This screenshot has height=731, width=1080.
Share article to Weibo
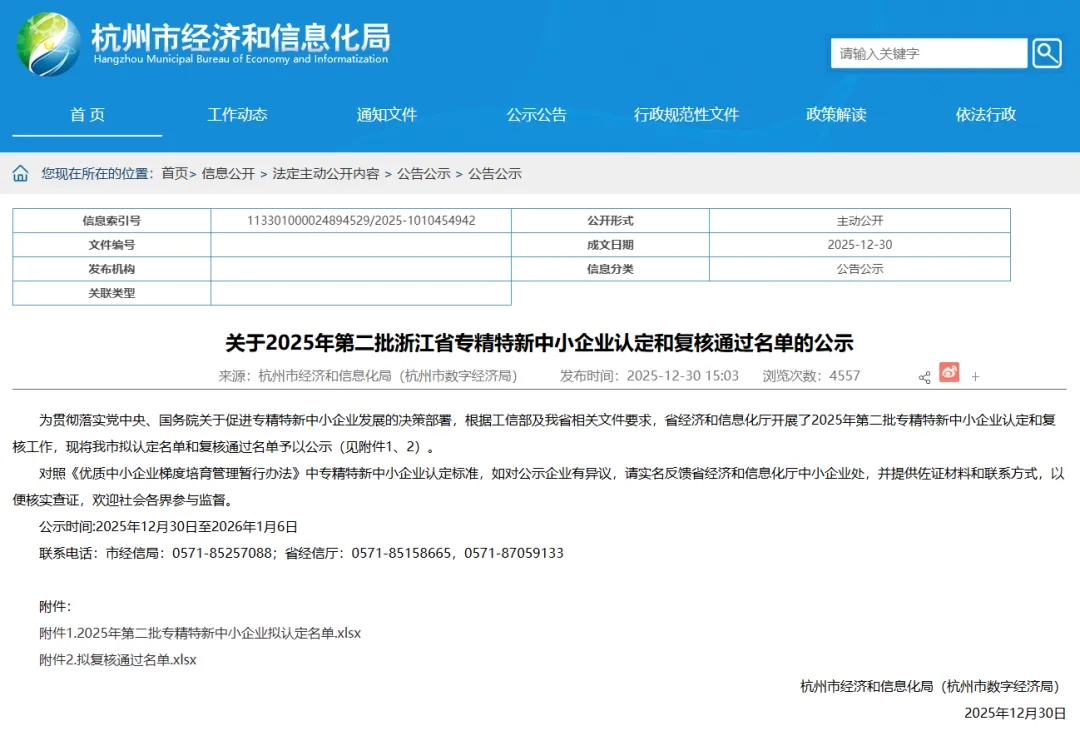(949, 373)
